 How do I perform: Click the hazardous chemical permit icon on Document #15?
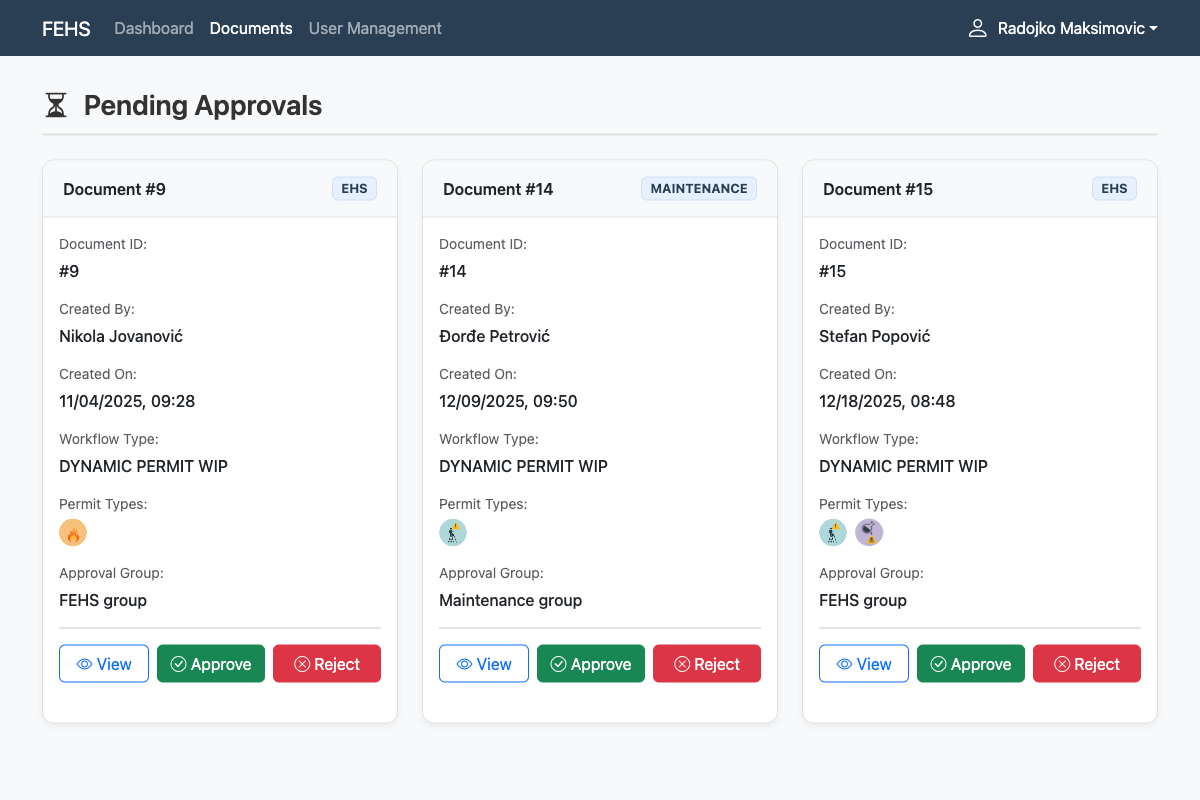869,532
